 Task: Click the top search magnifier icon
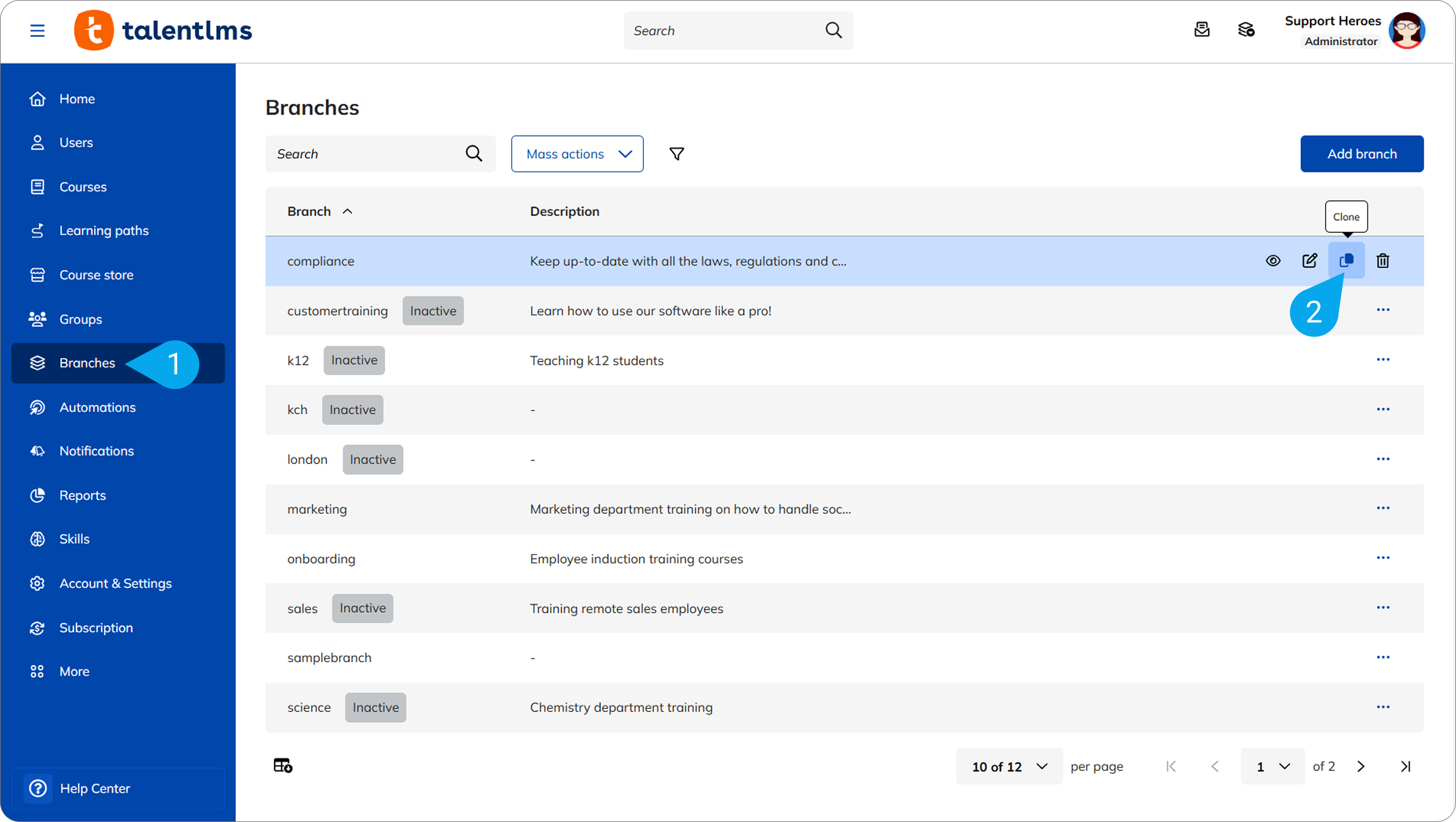pyautogui.click(x=834, y=30)
